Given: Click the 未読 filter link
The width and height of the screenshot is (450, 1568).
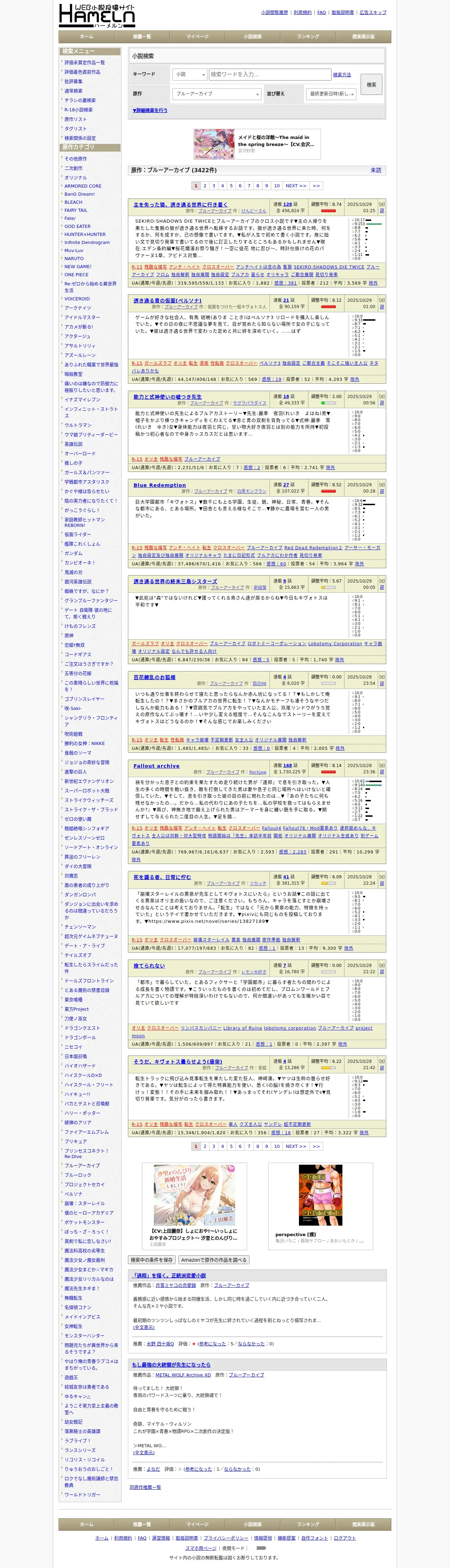Looking at the screenshot, I should tap(376, 170).
